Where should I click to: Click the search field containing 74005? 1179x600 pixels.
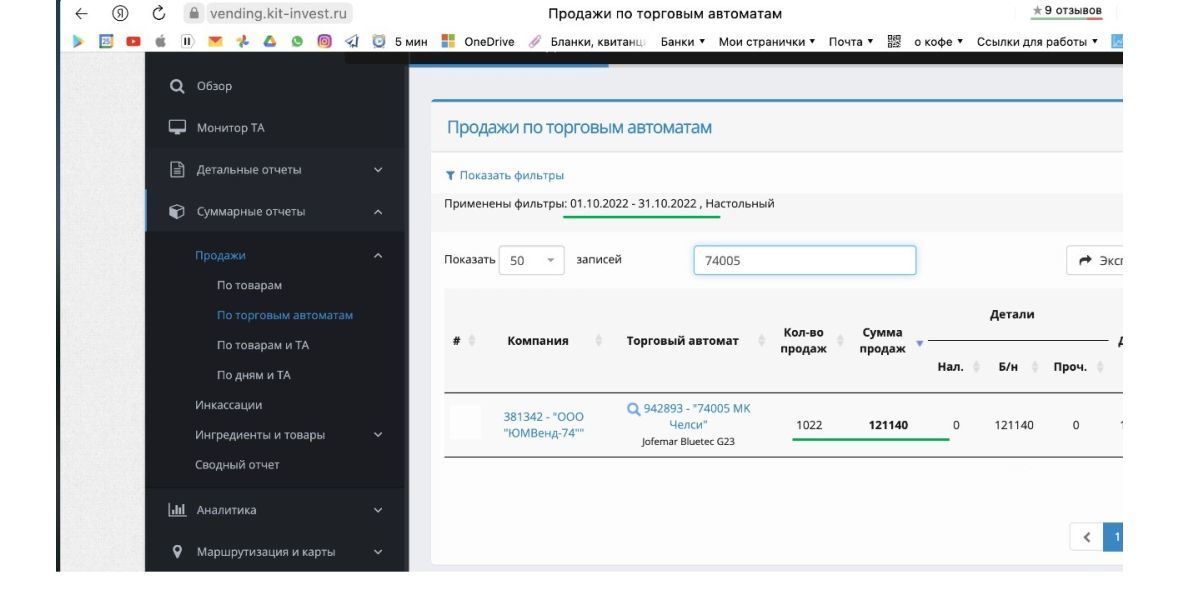pos(805,260)
